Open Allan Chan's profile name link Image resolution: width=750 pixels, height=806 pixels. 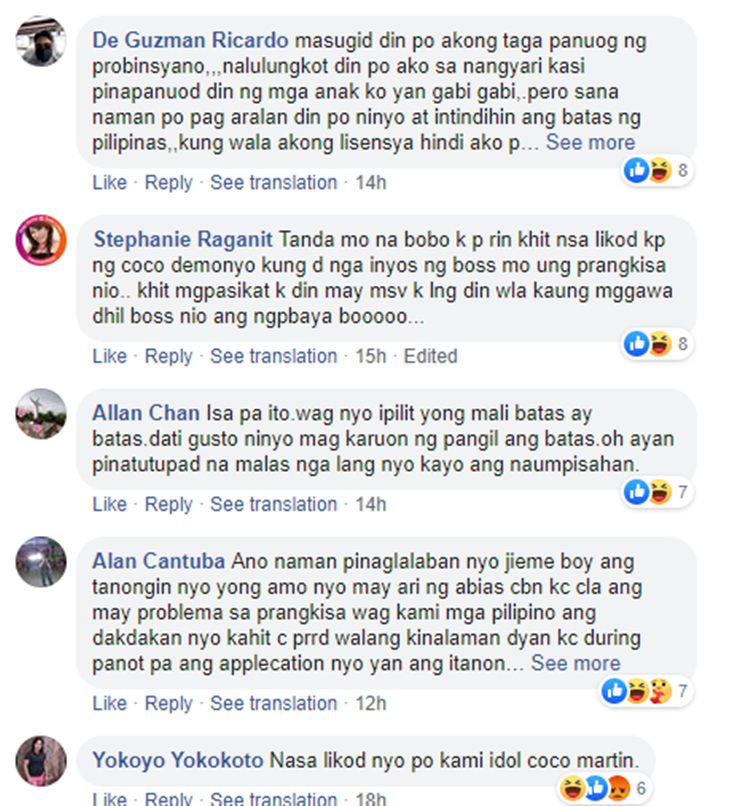pyautogui.click(x=146, y=413)
